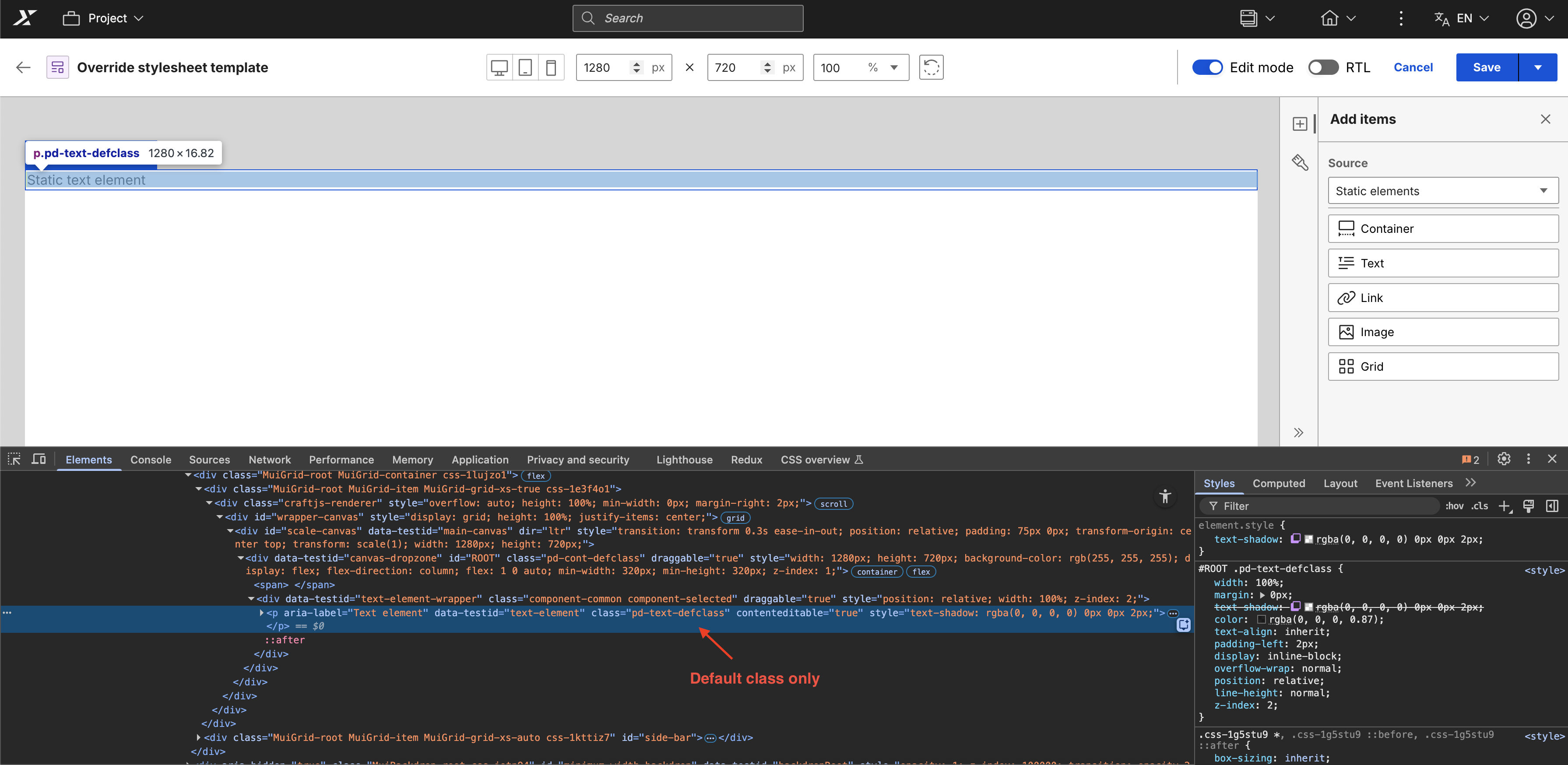
Task: Toggle the .cls class editor
Action: click(1480, 506)
